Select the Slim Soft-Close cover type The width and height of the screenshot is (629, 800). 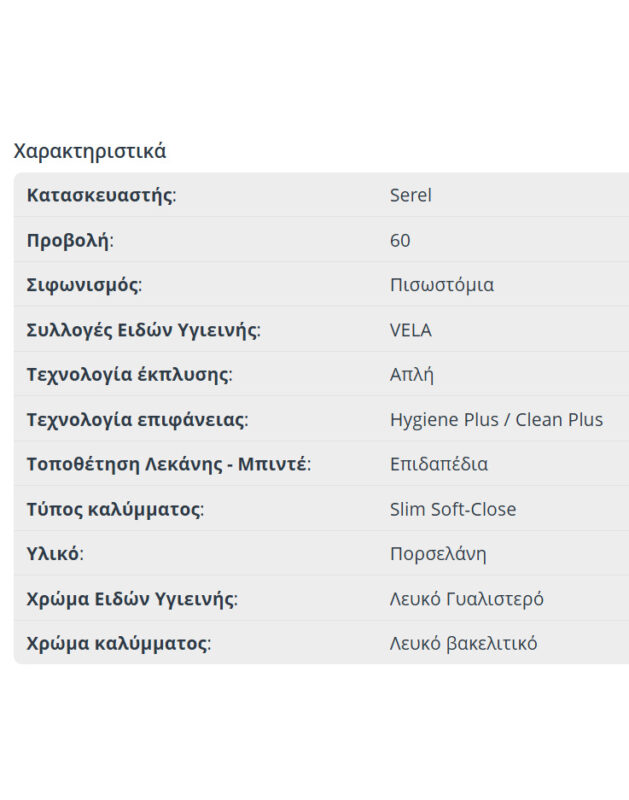[x=452, y=509]
